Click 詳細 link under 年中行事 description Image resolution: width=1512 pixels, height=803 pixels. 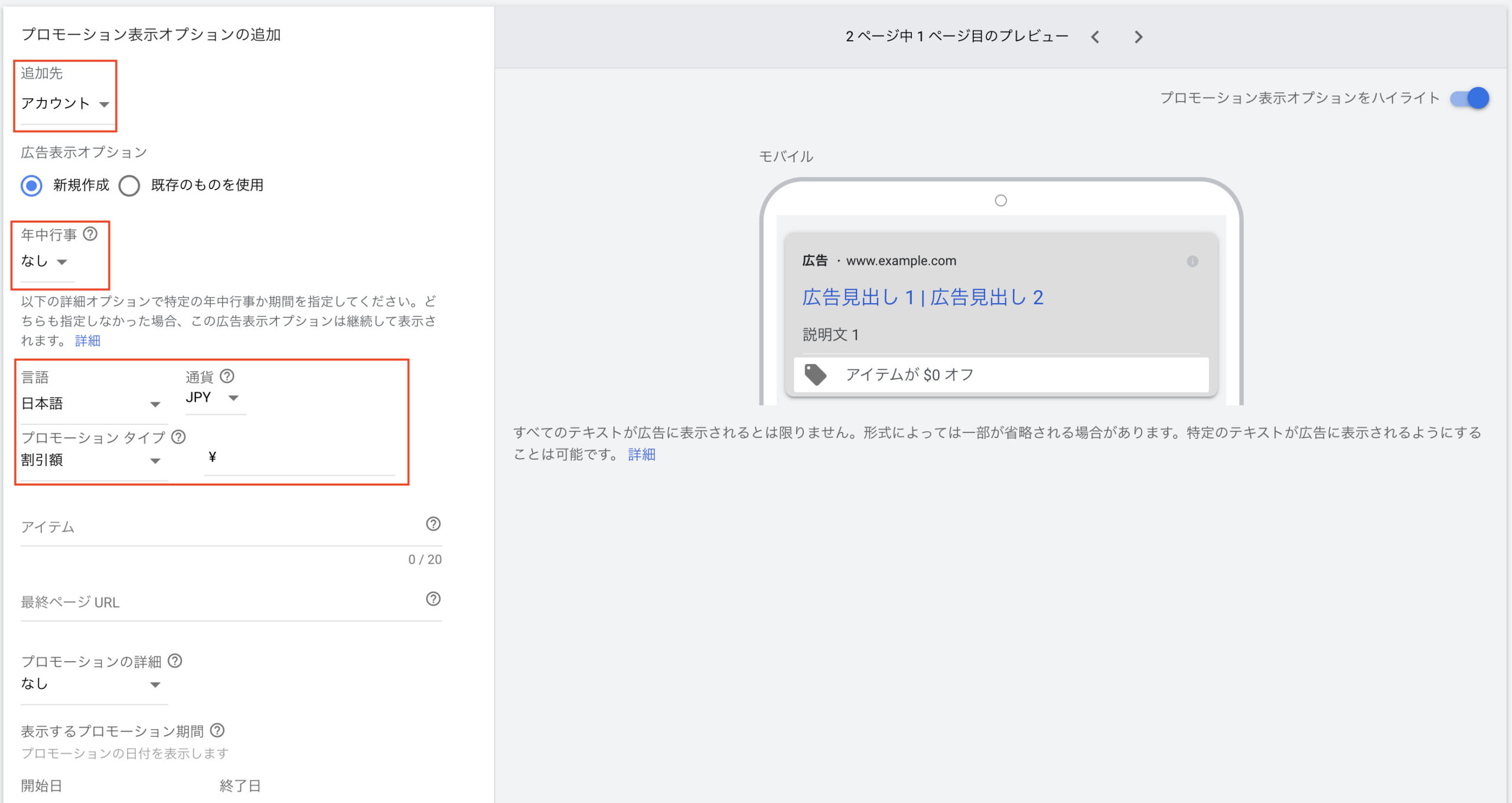pyautogui.click(x=87, y=341)
